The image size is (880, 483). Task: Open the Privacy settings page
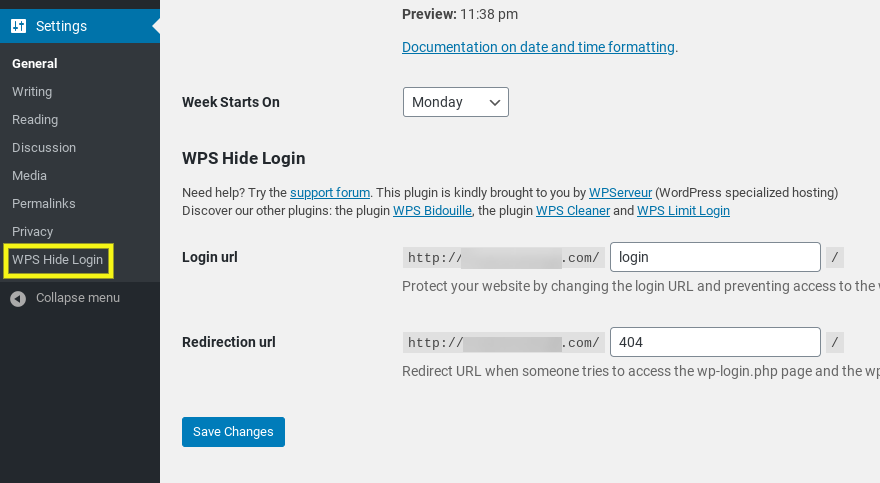pyautogui.click(x=33, y=232)
